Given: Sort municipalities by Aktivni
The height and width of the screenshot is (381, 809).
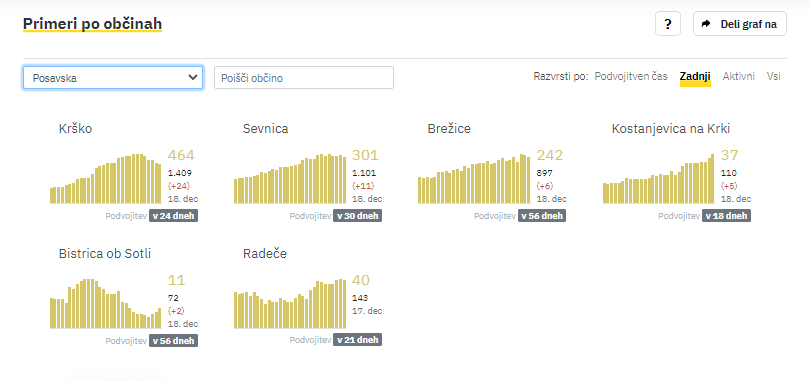Looking at the screenshot, I should (x=738, y=76).
